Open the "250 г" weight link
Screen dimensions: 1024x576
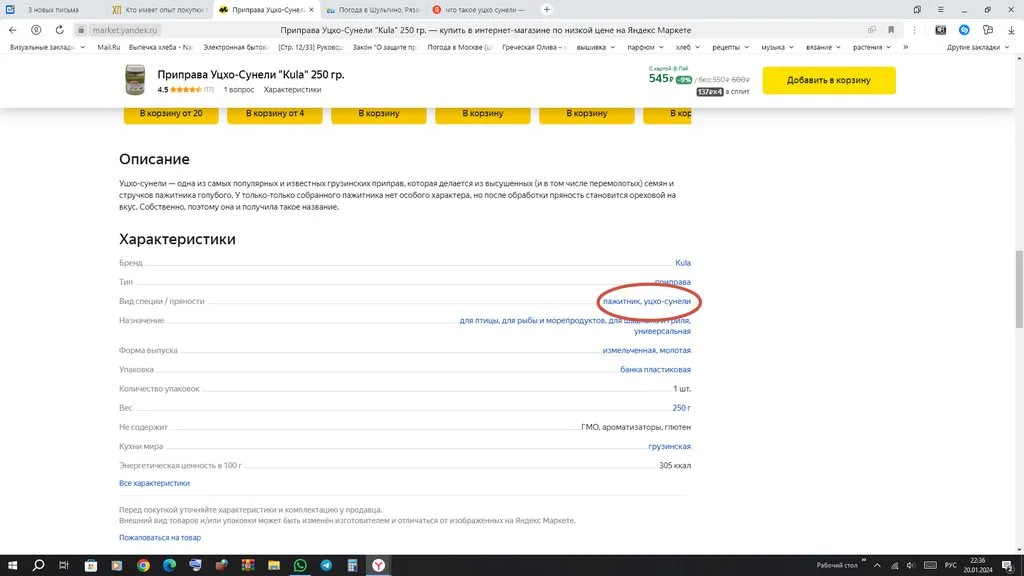point(681,408)
